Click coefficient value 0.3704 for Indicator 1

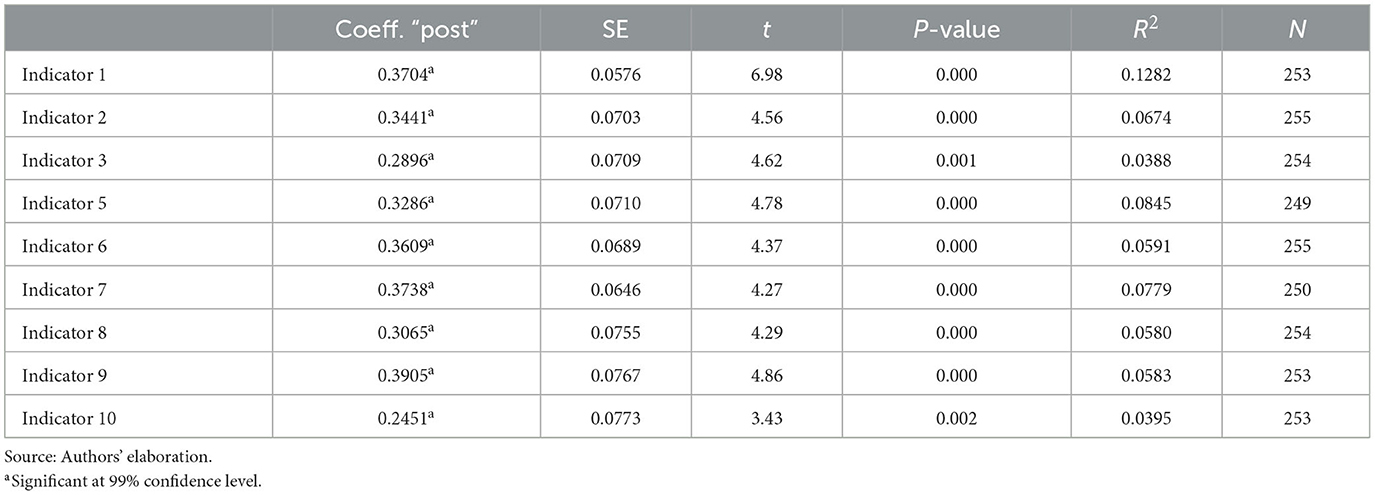405,73
